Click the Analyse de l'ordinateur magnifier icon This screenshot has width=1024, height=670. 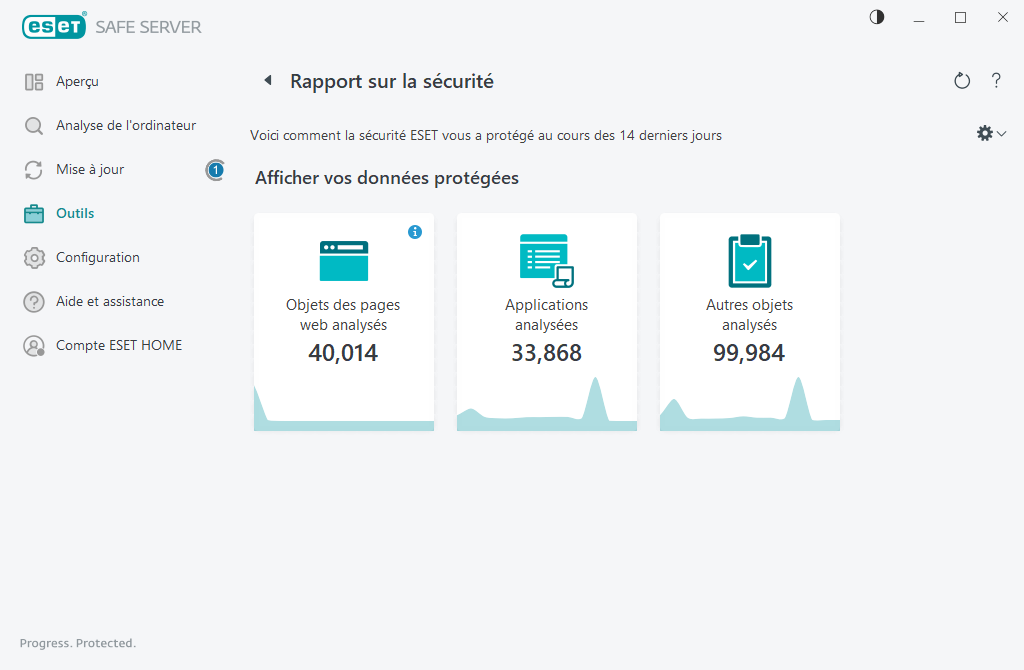click(34, 125)
